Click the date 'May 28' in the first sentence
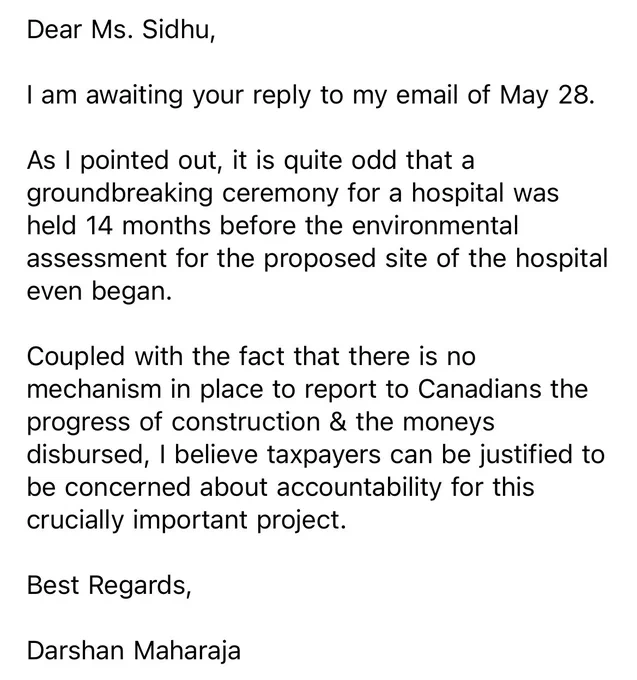The height and width of the screenshot is (680, 637). pos(545,95)
